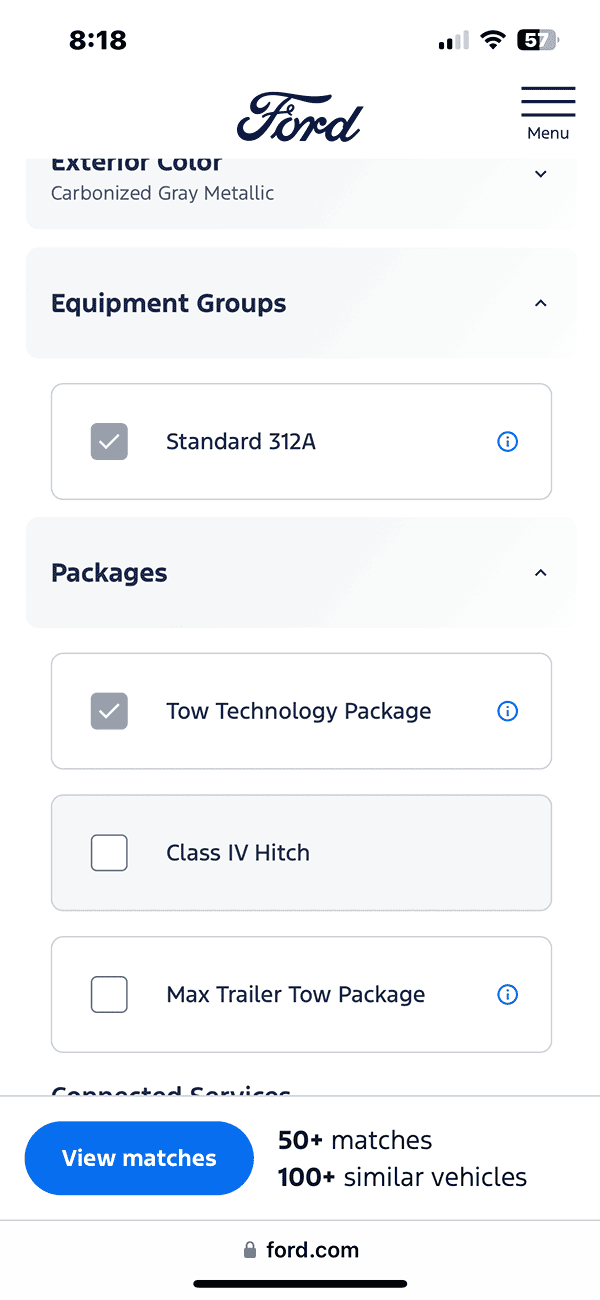The height and width of the screenshot is (1300, 600).
Task: Tap the ford.com address bar
Action: (312, 1250)
